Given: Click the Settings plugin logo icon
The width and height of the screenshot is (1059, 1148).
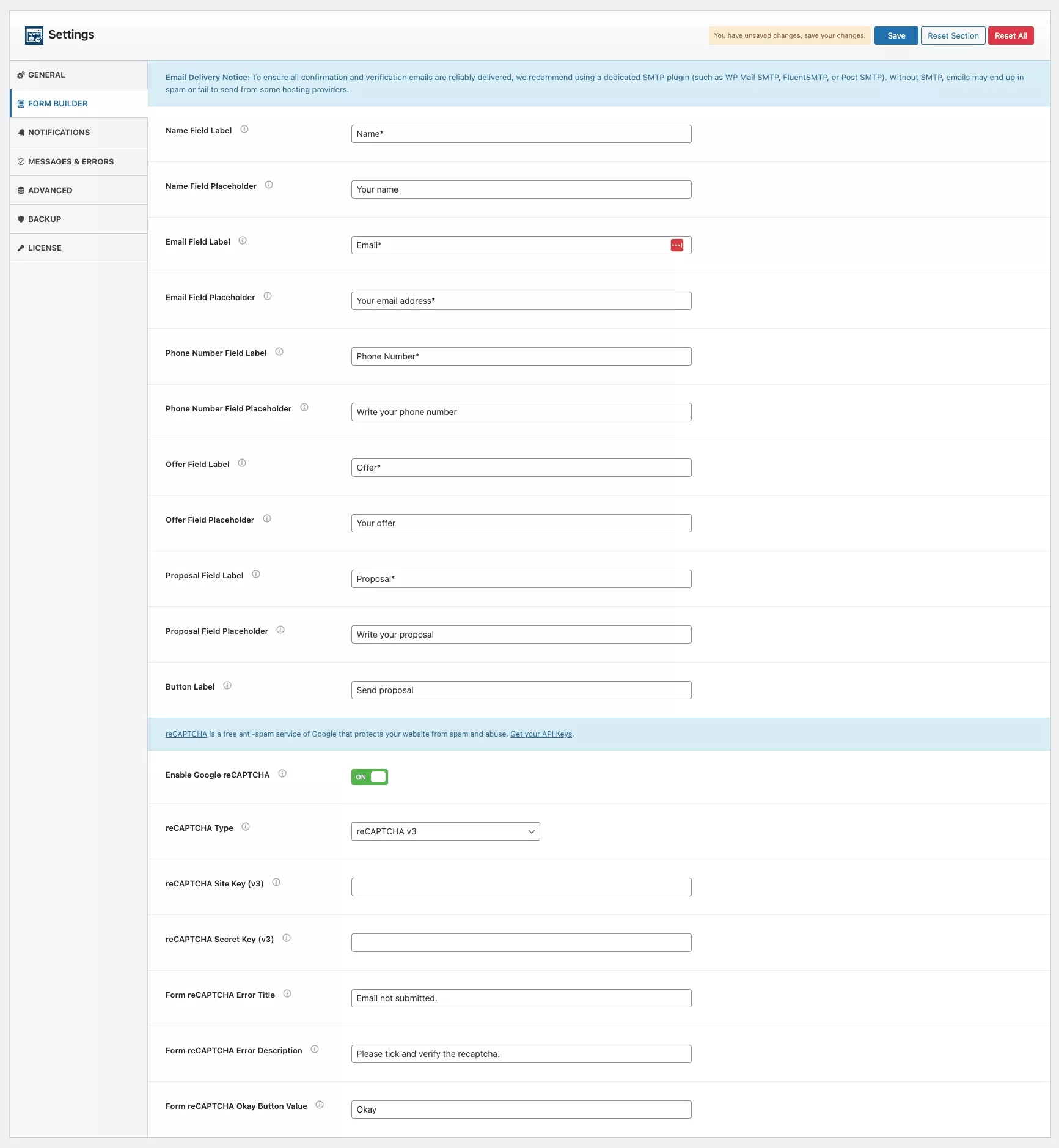Looking at the screenshot, I should [x=34, y=35].
